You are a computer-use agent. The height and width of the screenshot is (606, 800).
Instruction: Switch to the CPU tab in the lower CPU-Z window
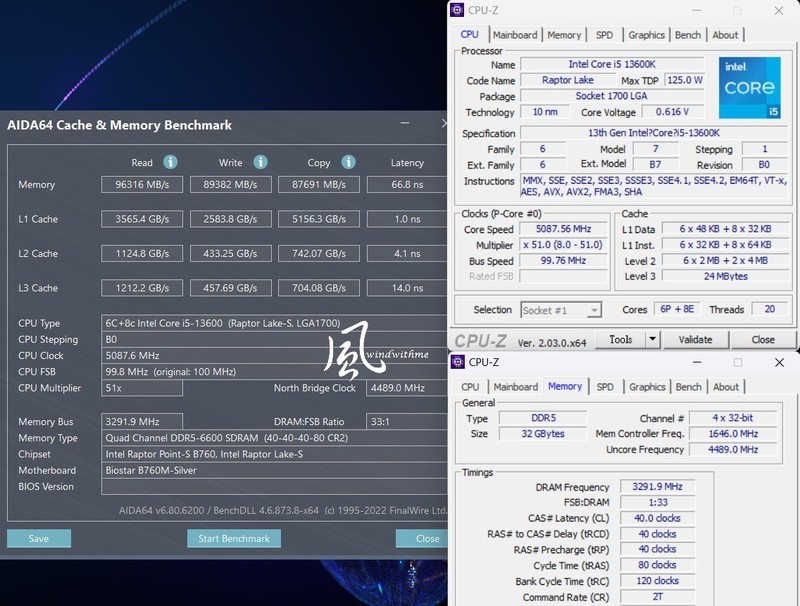(469, 387)
